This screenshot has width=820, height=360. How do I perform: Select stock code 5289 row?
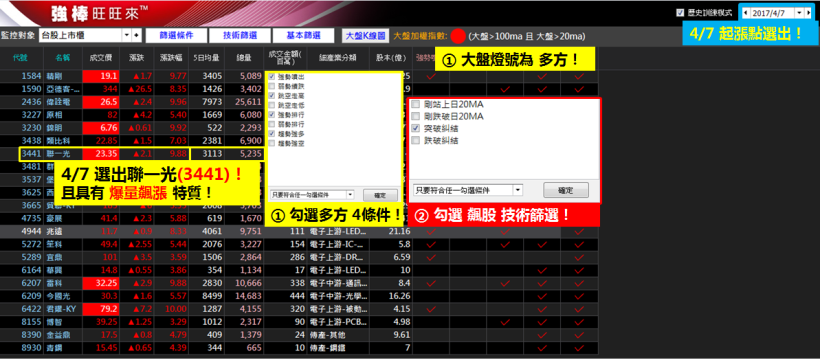click(x=300, y=257)
